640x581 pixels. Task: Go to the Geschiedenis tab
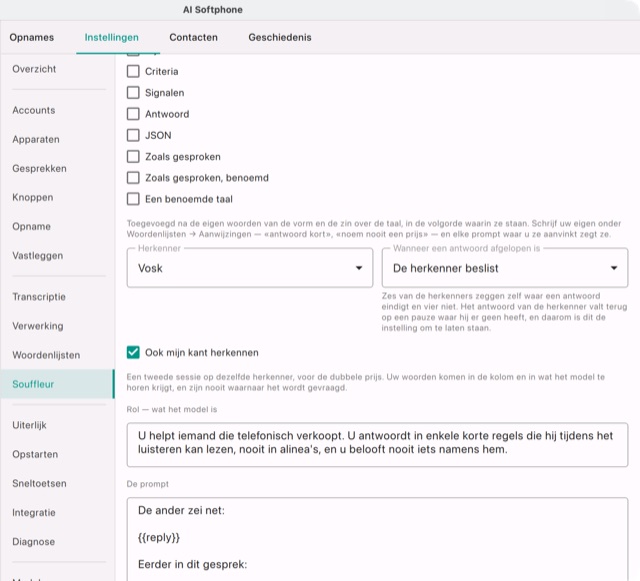(x=280, y=38)
